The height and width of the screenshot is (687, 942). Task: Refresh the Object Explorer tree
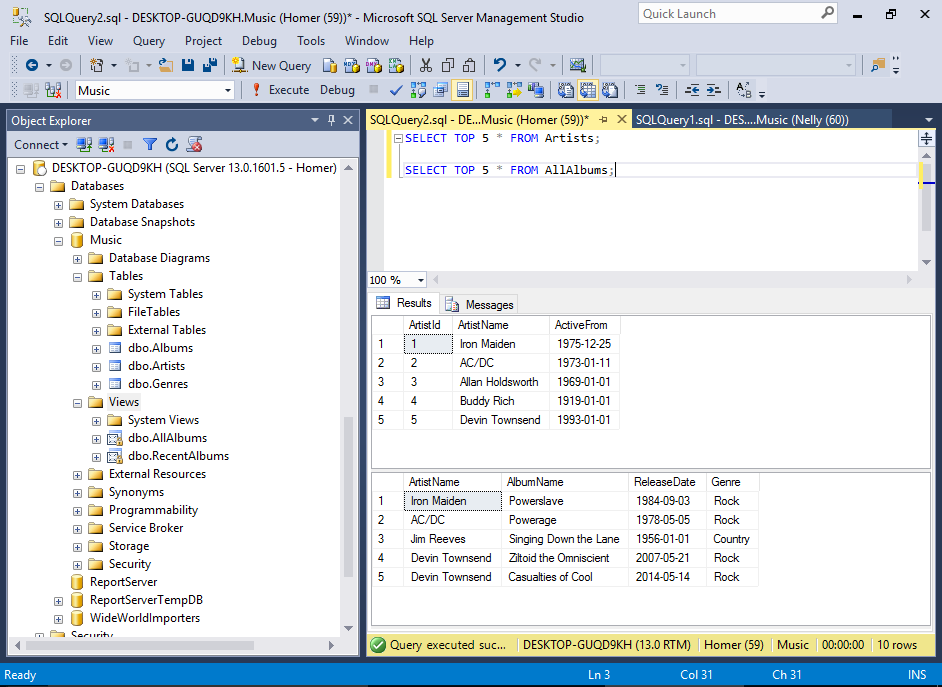(172, 145)
